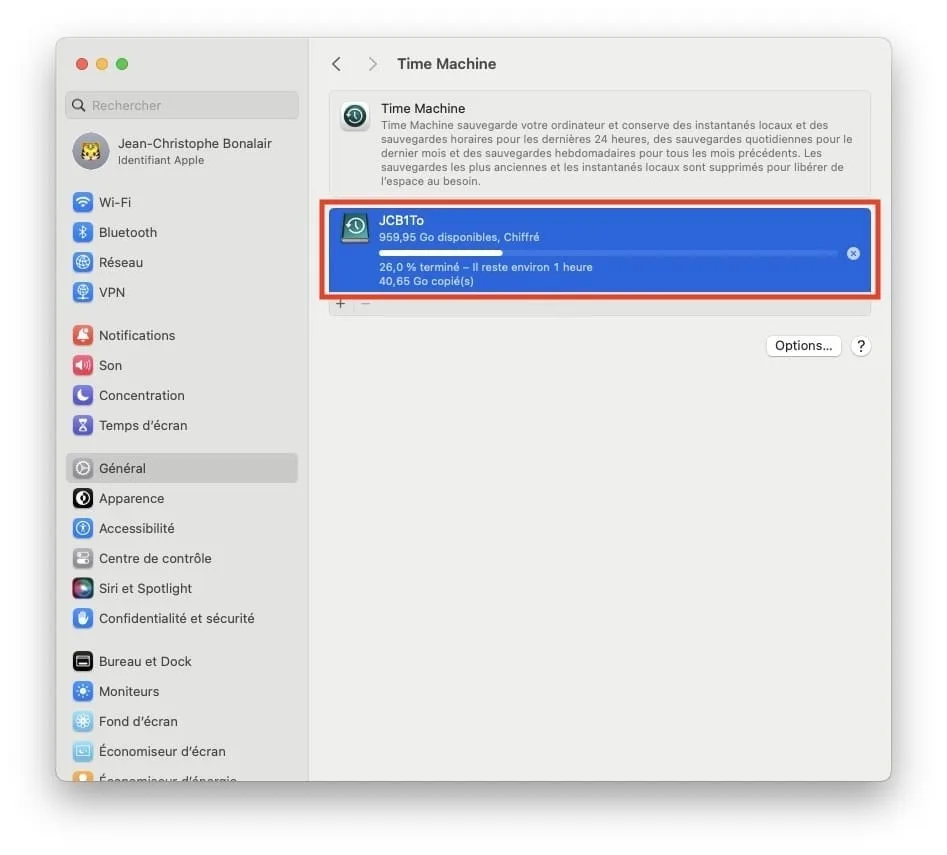947x855 pixels.
Task: Click the Bluetooth icon in sidebar
Action: (83, 232)
